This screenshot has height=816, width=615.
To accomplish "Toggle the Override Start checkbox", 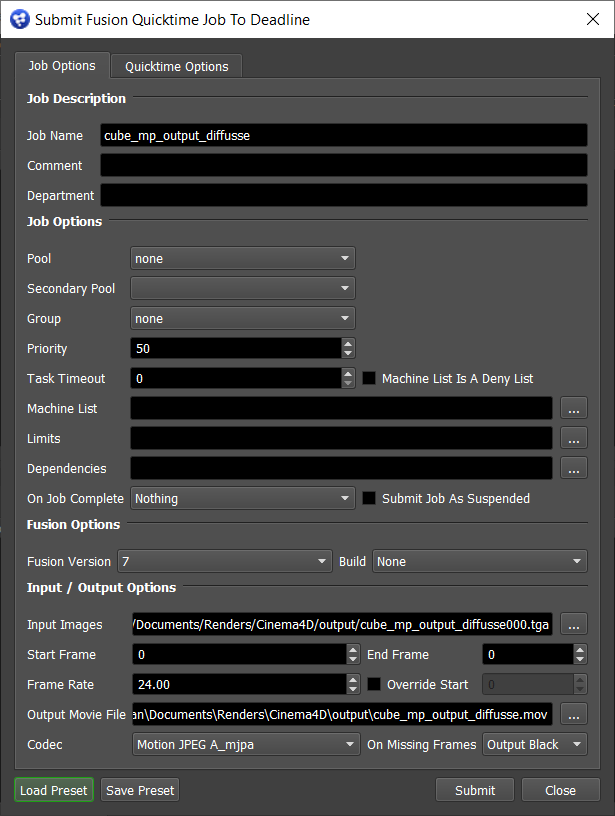I will pyautogui.click(x=374, y=684).
